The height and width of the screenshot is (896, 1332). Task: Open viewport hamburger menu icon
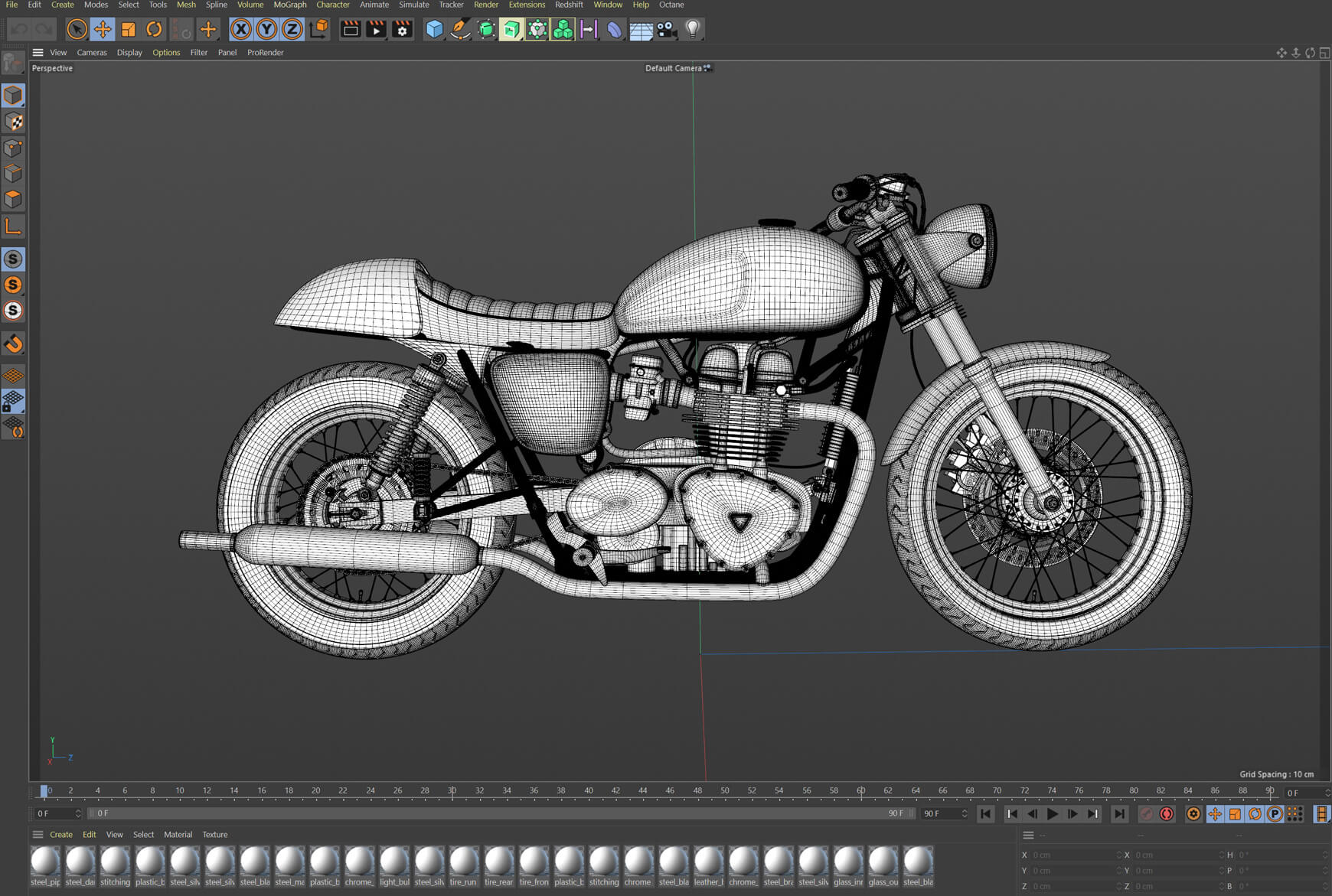coord(38,52)
